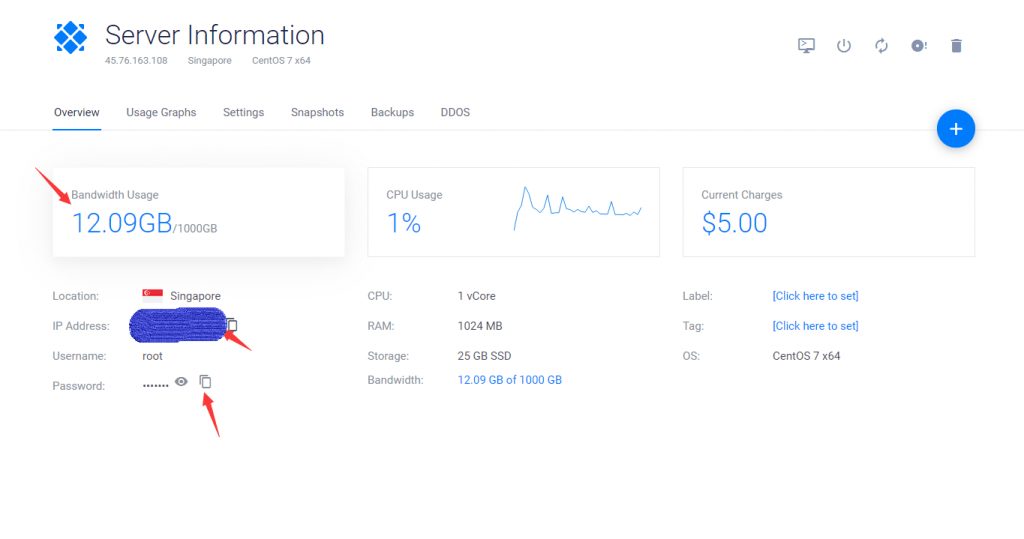Click the CPU Usage graph card
Viewport: 1024px width, 539px height.
(513, 212)
